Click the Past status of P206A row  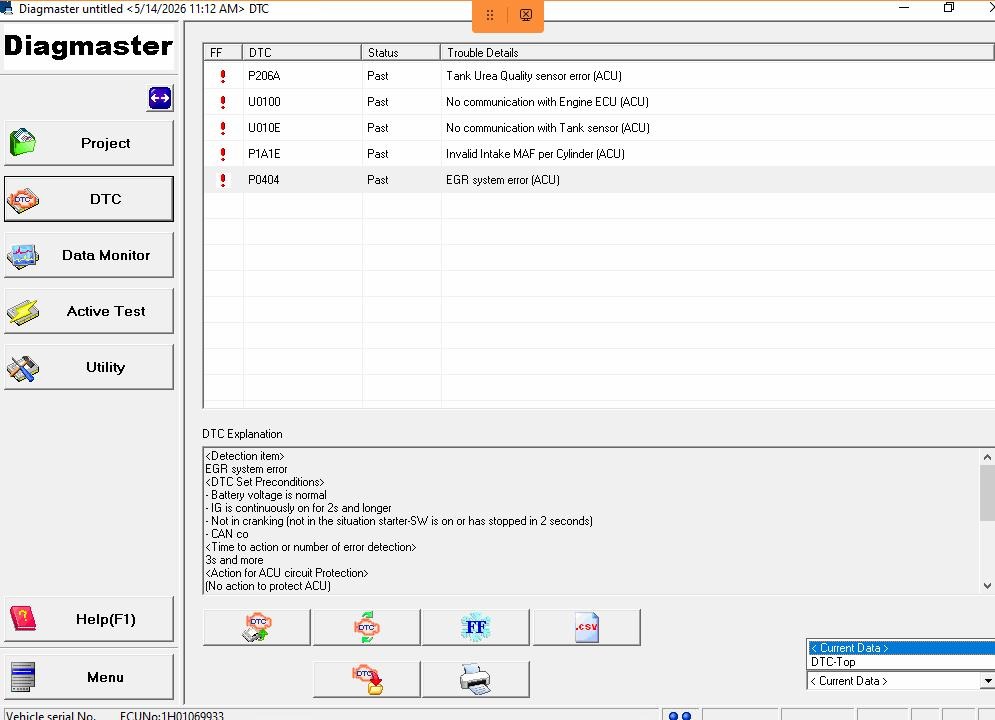pyautogui.click(x=378, y=75)
